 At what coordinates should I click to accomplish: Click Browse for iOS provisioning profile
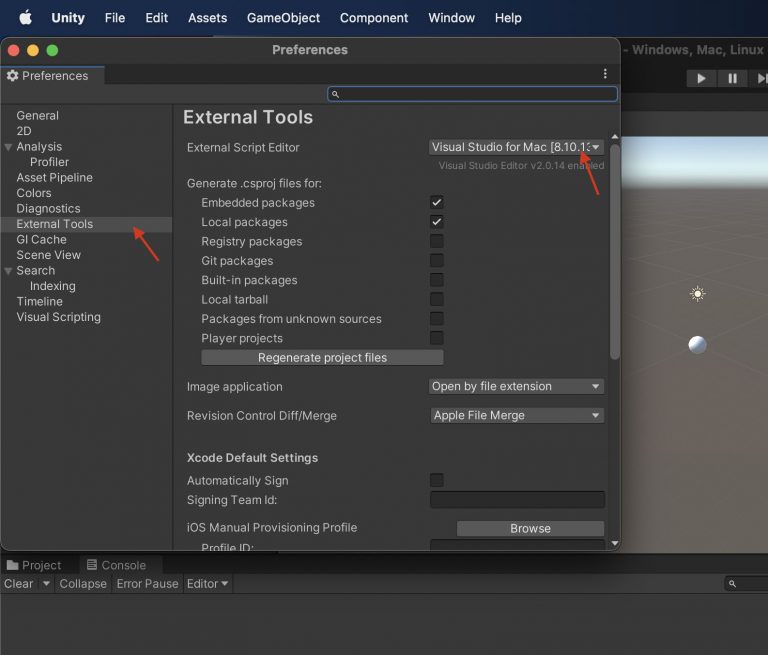tap(530, 529)
